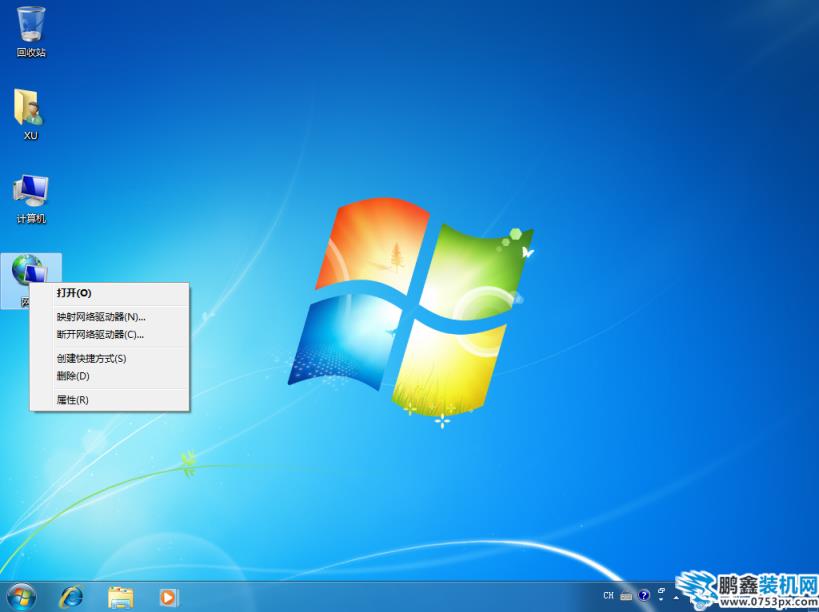Choose 映射网络驱动器(N)... menu entry
Viewport: 819px width, 612px height.
[110, 317]
